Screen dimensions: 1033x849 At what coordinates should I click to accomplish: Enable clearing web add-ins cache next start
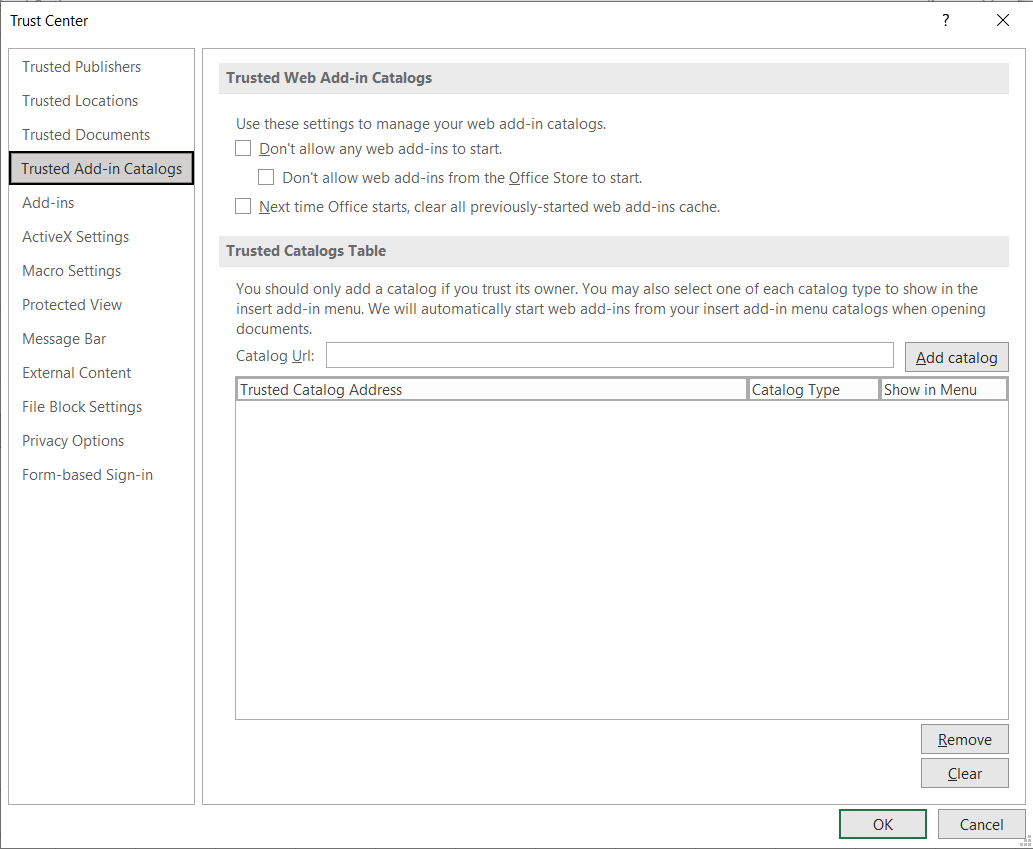[x=243, y=207]
